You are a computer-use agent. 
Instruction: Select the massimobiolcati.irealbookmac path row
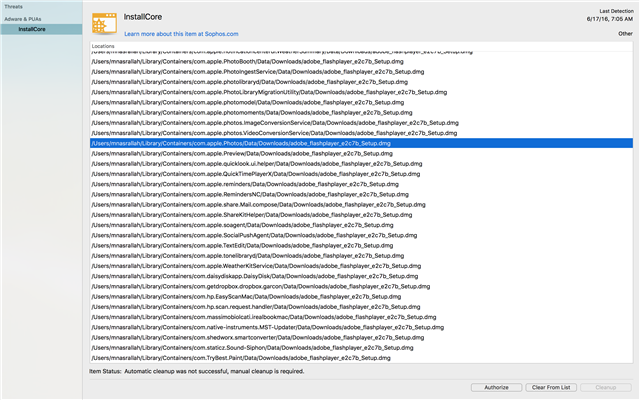click(x=361, y=317)
